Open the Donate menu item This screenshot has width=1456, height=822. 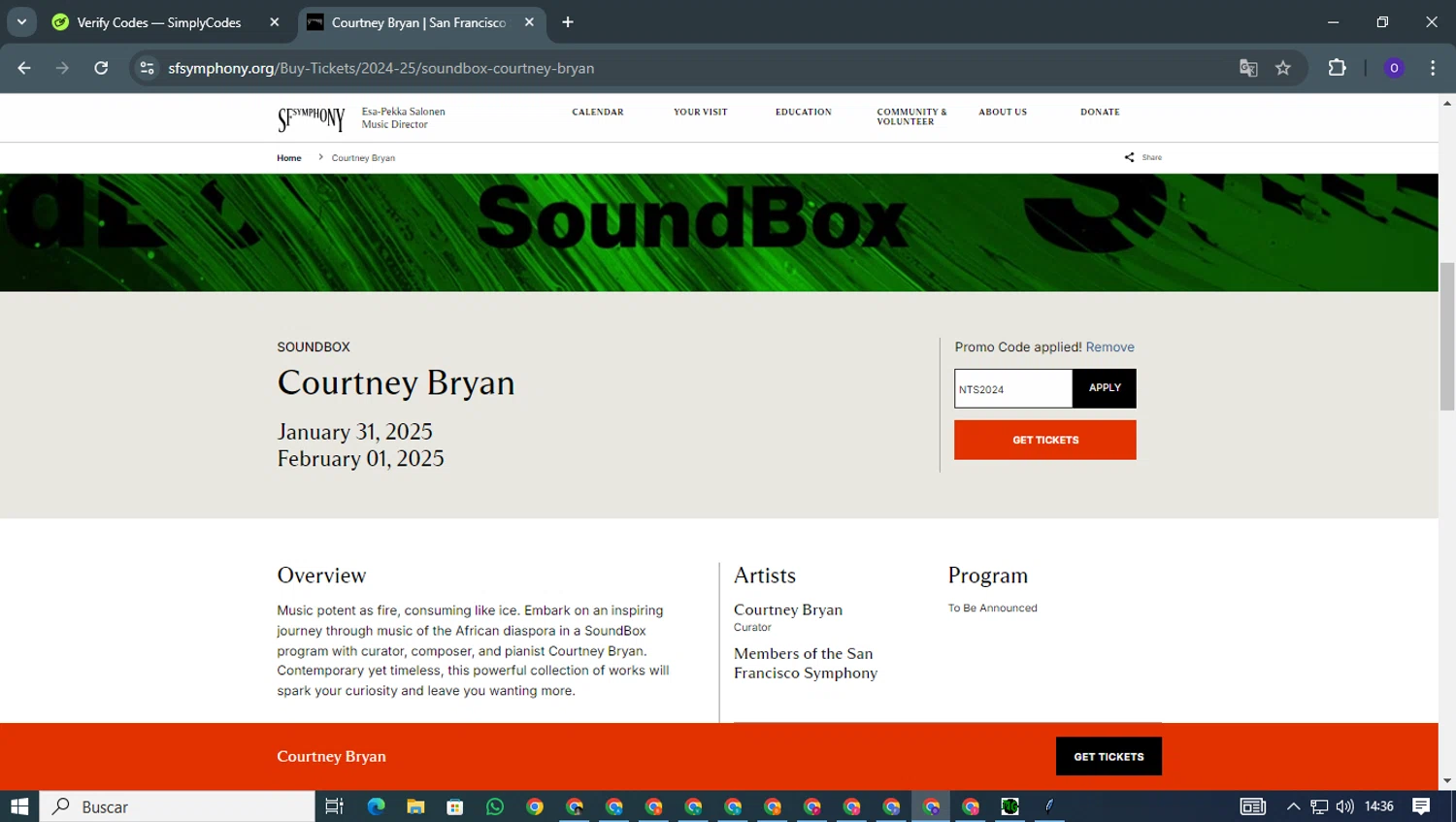pyautogui.click(x=1100, y=113)
